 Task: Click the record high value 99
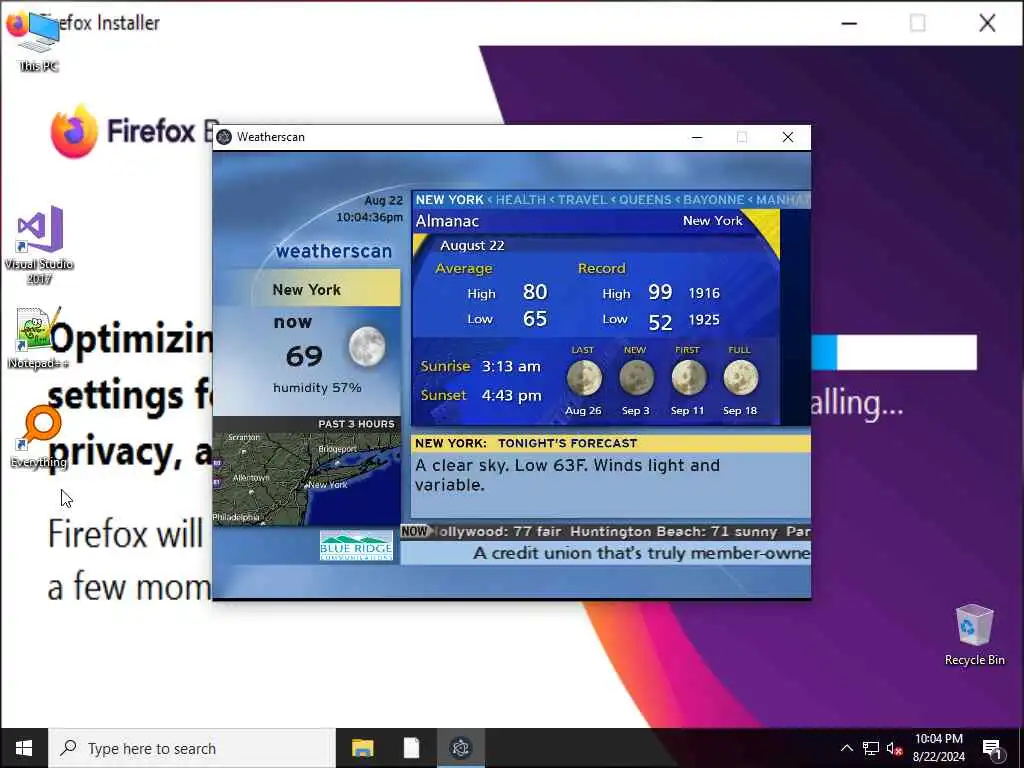point(660,292)
